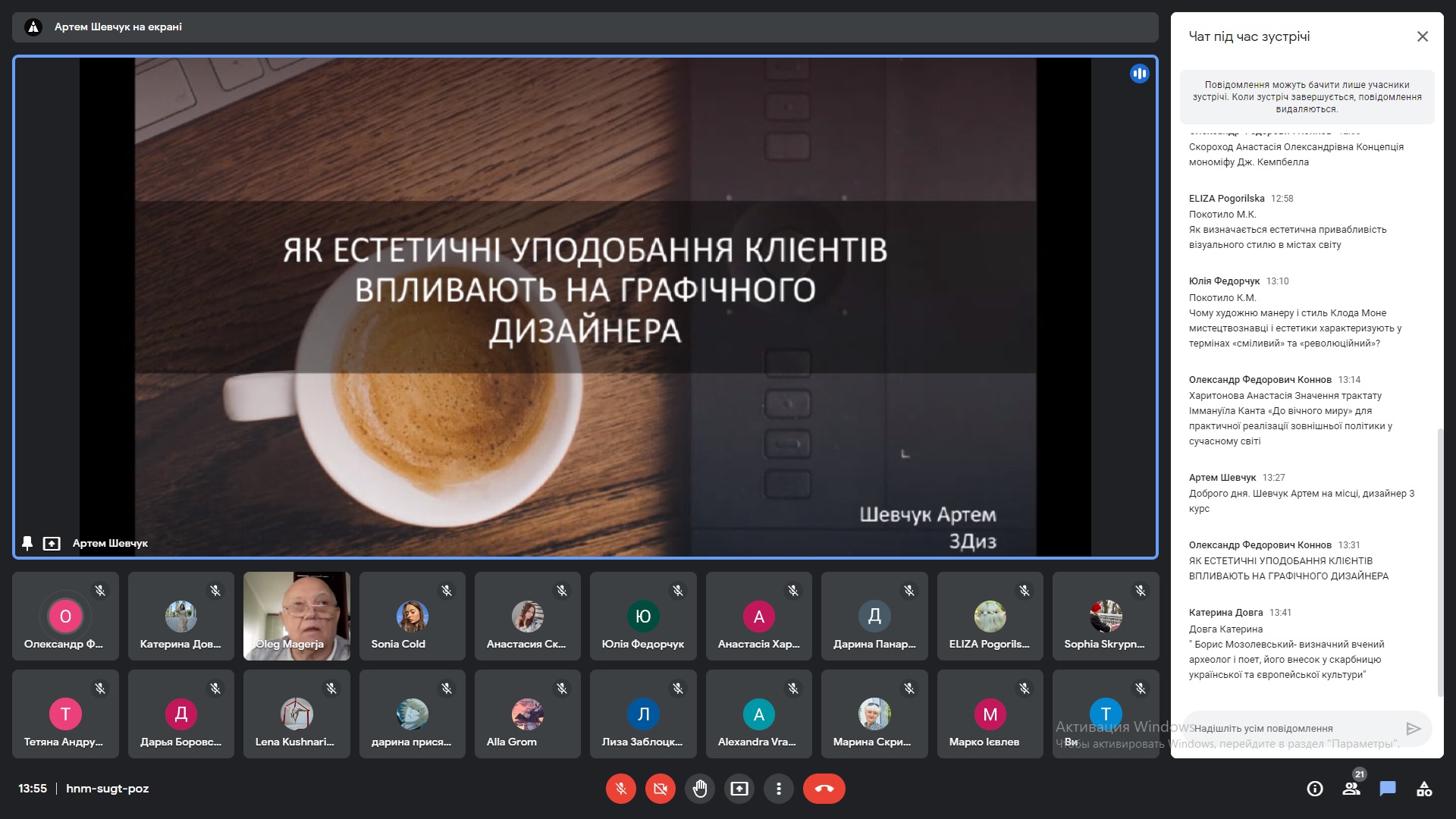Click muted mic icon on Lena Kushnari tile

(x=331, y=688)
